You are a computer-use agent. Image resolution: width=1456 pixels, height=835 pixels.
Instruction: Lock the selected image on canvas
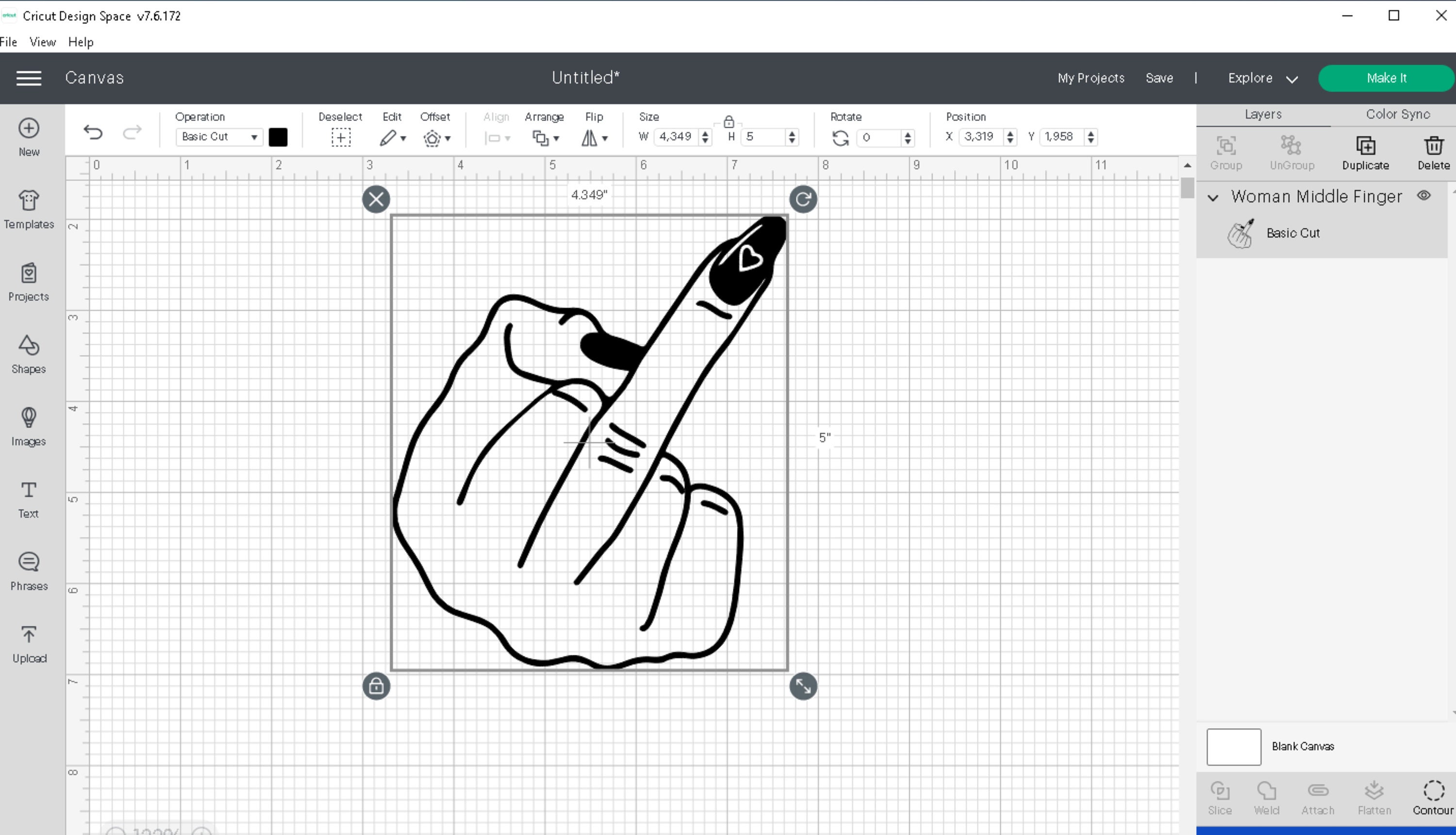tap(376, 686)
